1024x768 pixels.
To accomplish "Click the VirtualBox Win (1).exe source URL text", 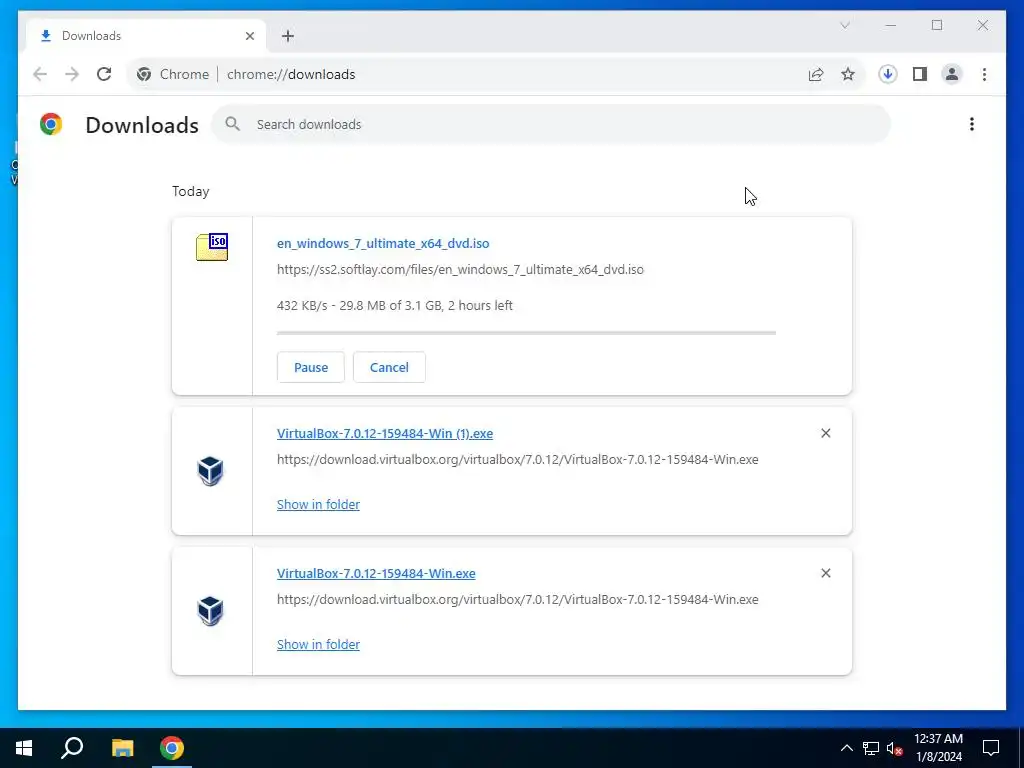I will tap(517, 460).
